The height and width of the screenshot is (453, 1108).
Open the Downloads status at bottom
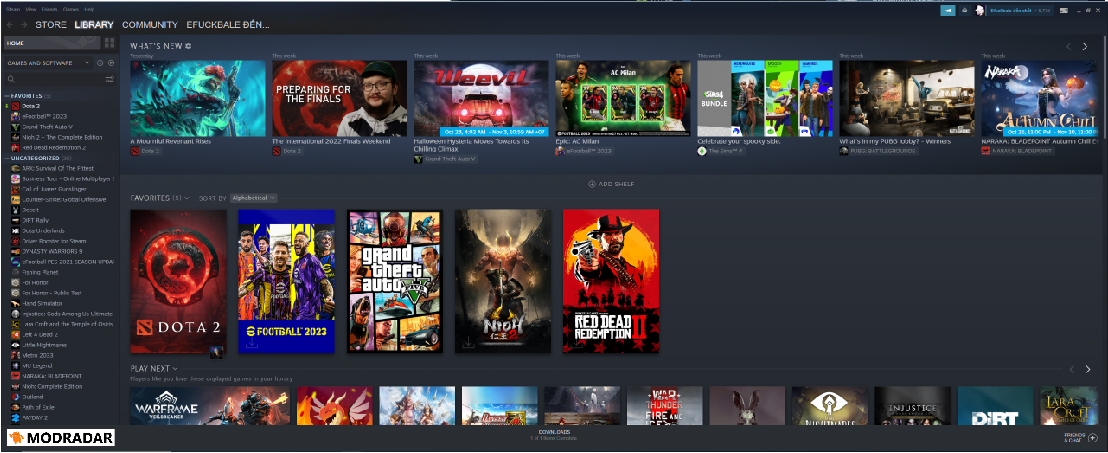click(x=554, y=435)
